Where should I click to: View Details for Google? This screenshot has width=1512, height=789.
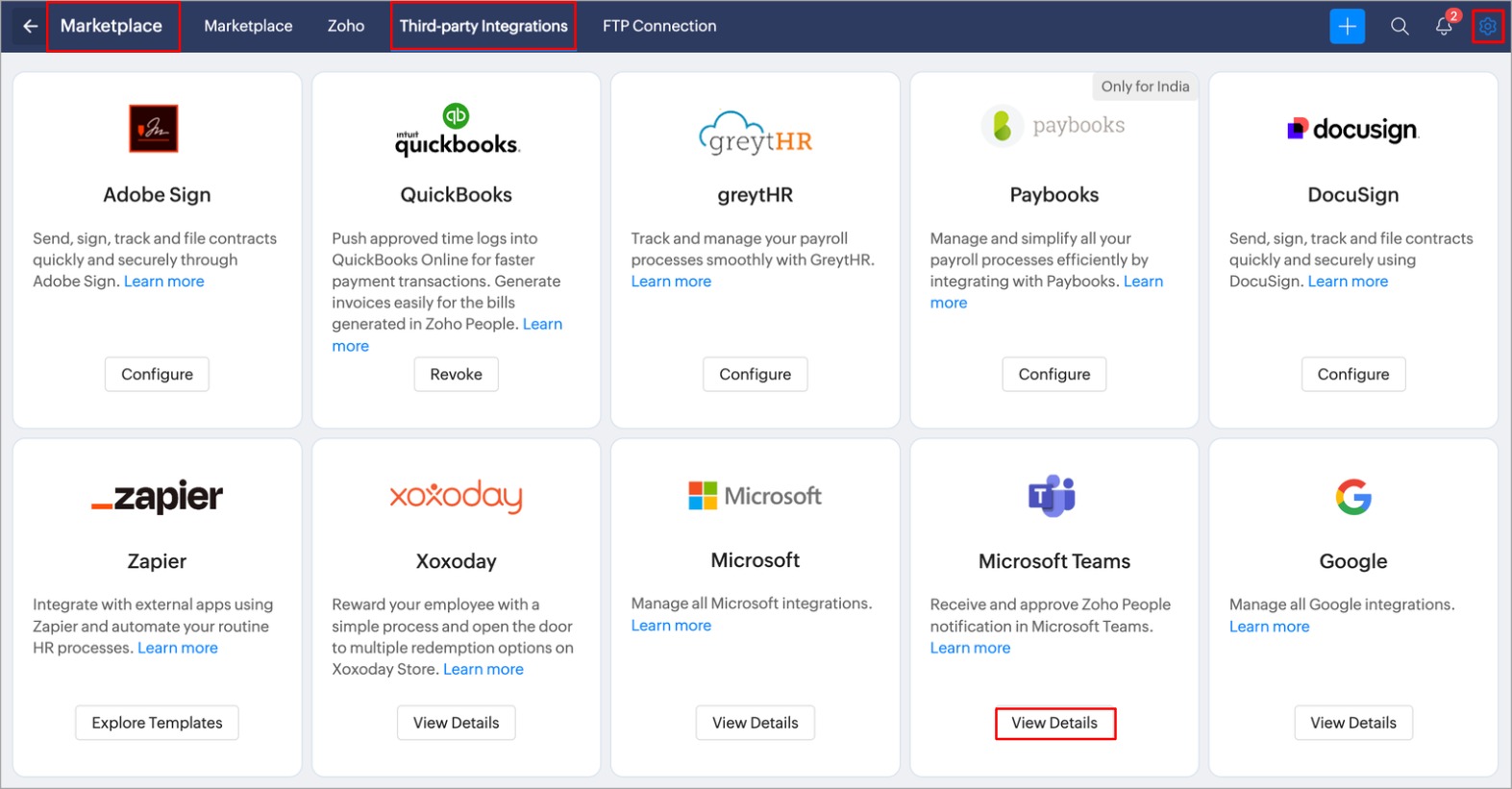1353,723
